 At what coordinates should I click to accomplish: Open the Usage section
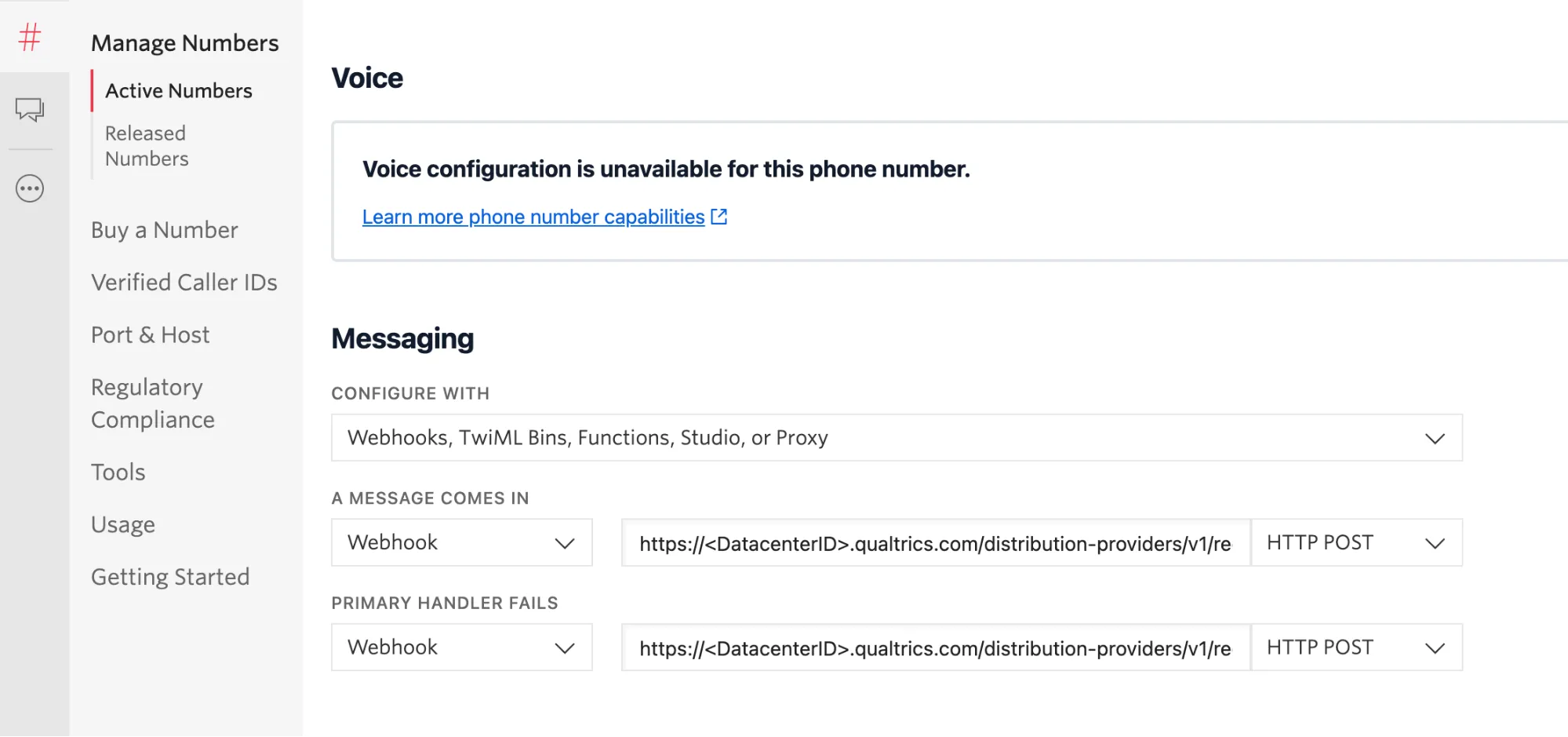tap(122, 524)
